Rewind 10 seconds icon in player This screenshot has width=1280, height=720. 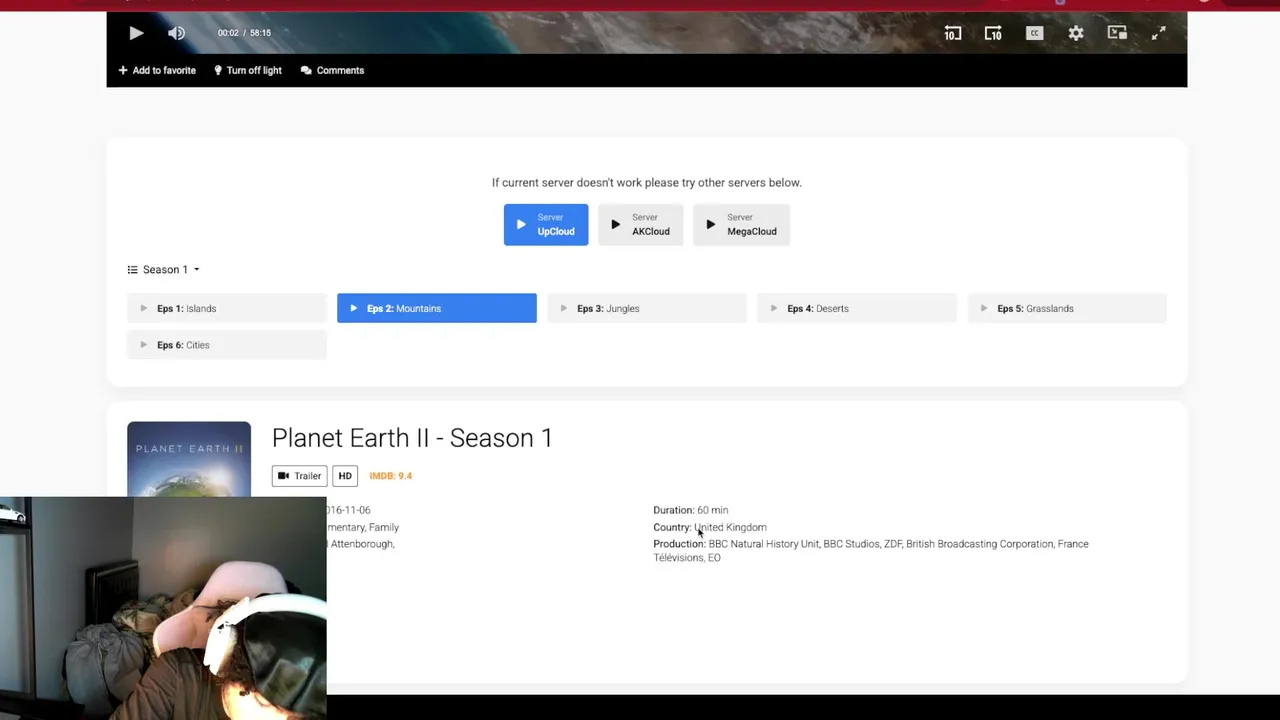[x=952, y=33]
